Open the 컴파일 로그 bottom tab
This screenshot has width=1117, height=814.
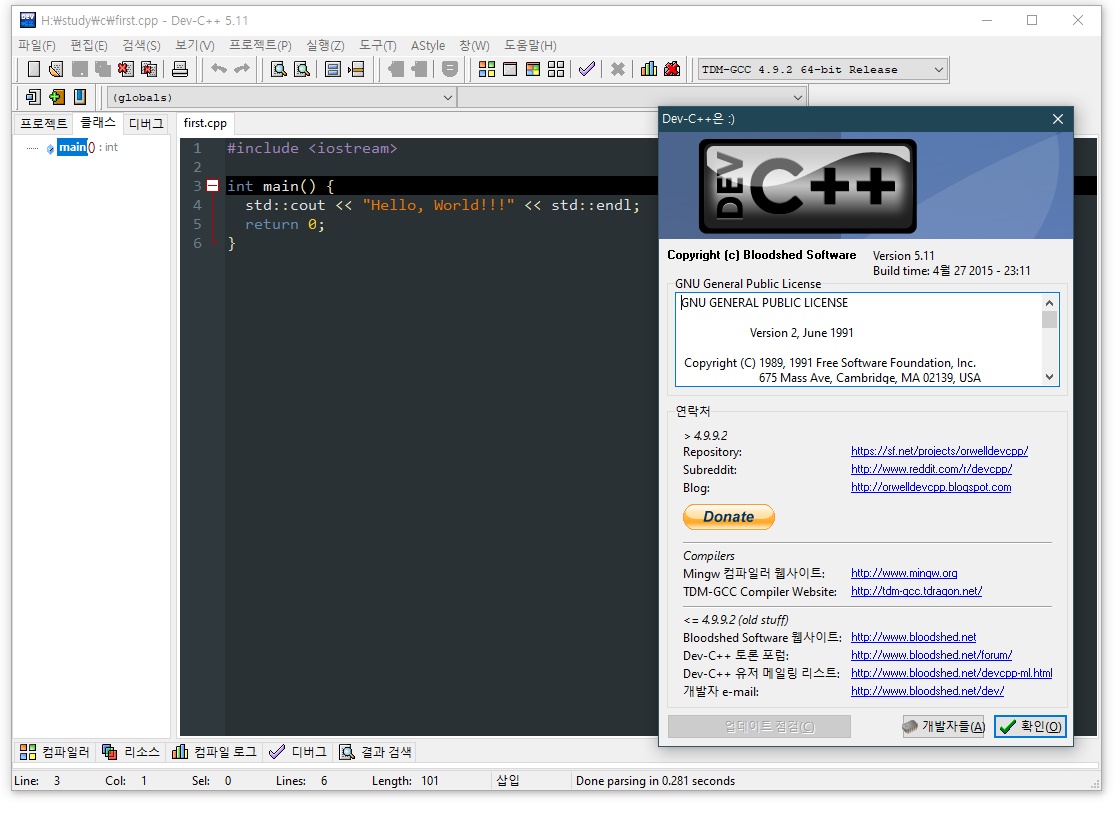pos(214,752)
